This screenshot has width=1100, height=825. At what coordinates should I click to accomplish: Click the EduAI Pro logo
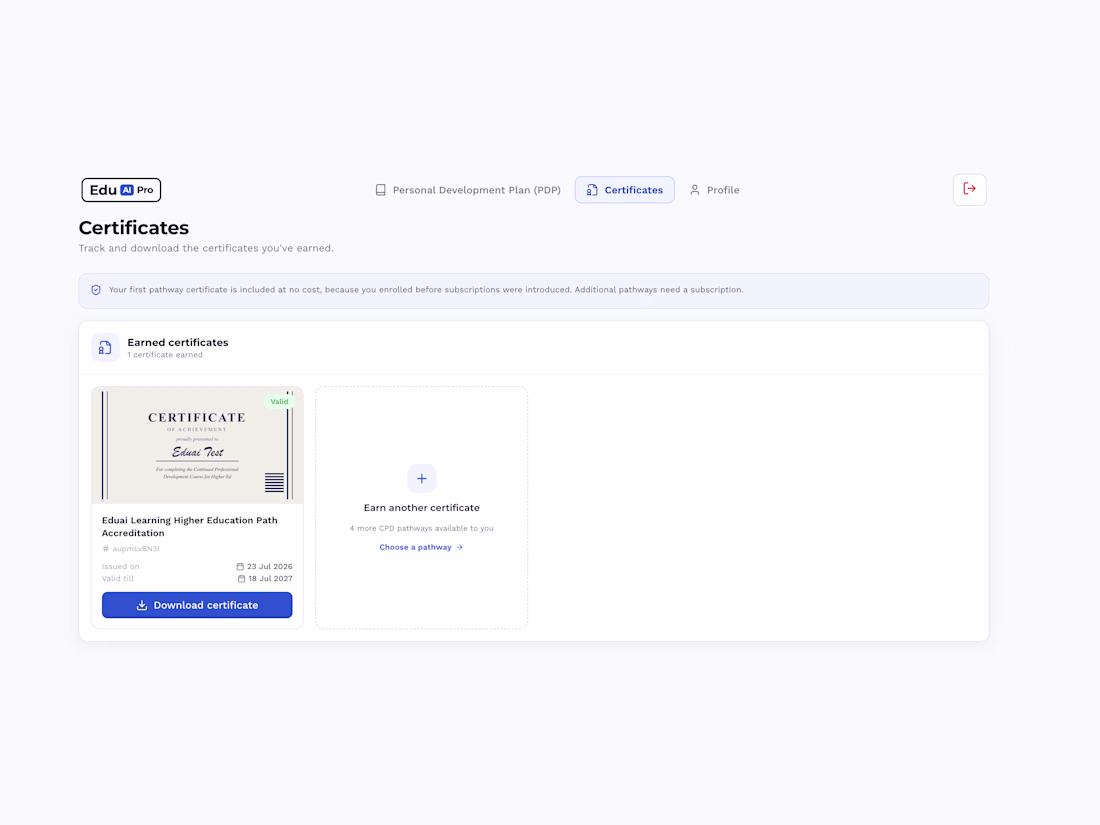pos(121,190)
